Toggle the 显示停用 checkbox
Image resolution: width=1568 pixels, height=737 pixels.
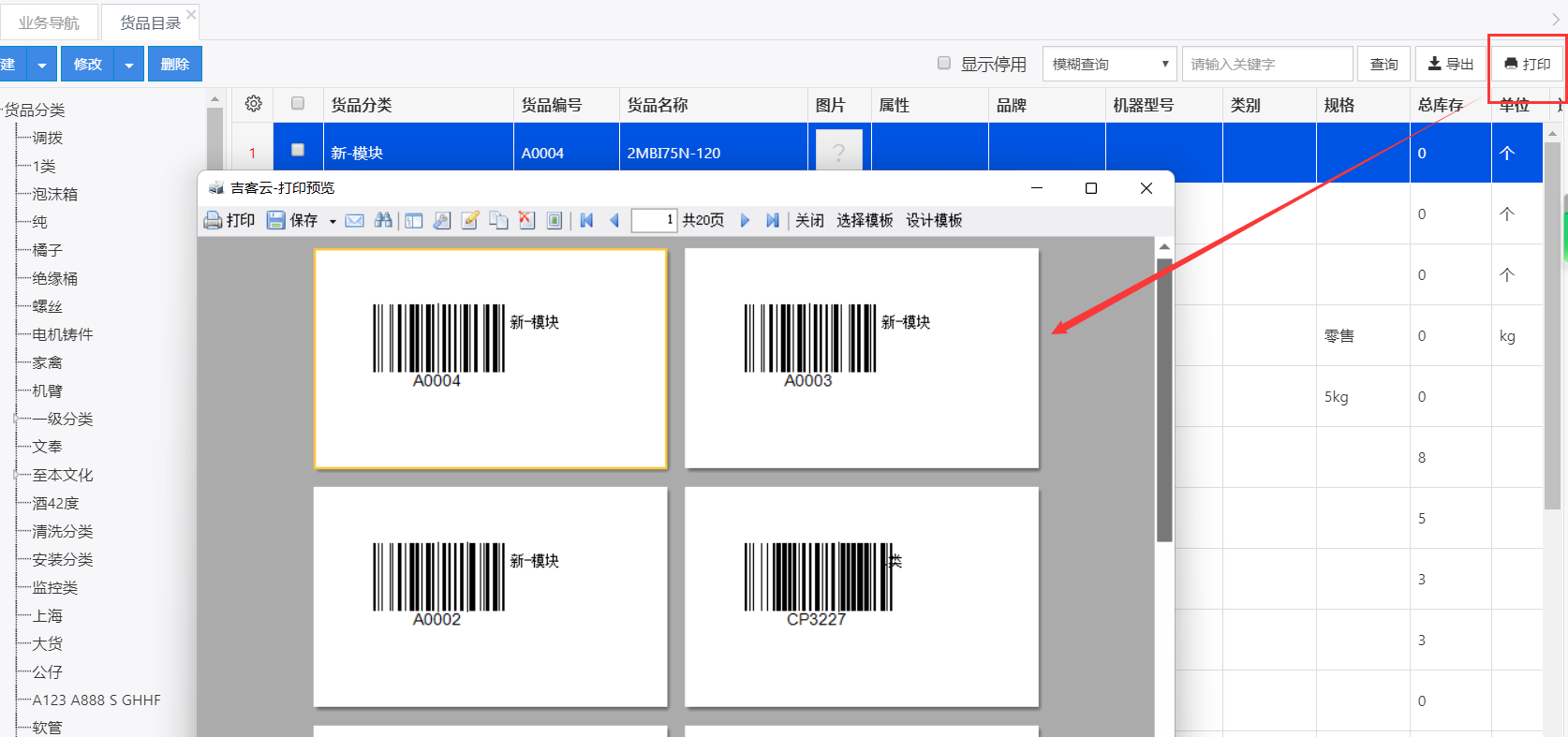click(x=944, y=63)
